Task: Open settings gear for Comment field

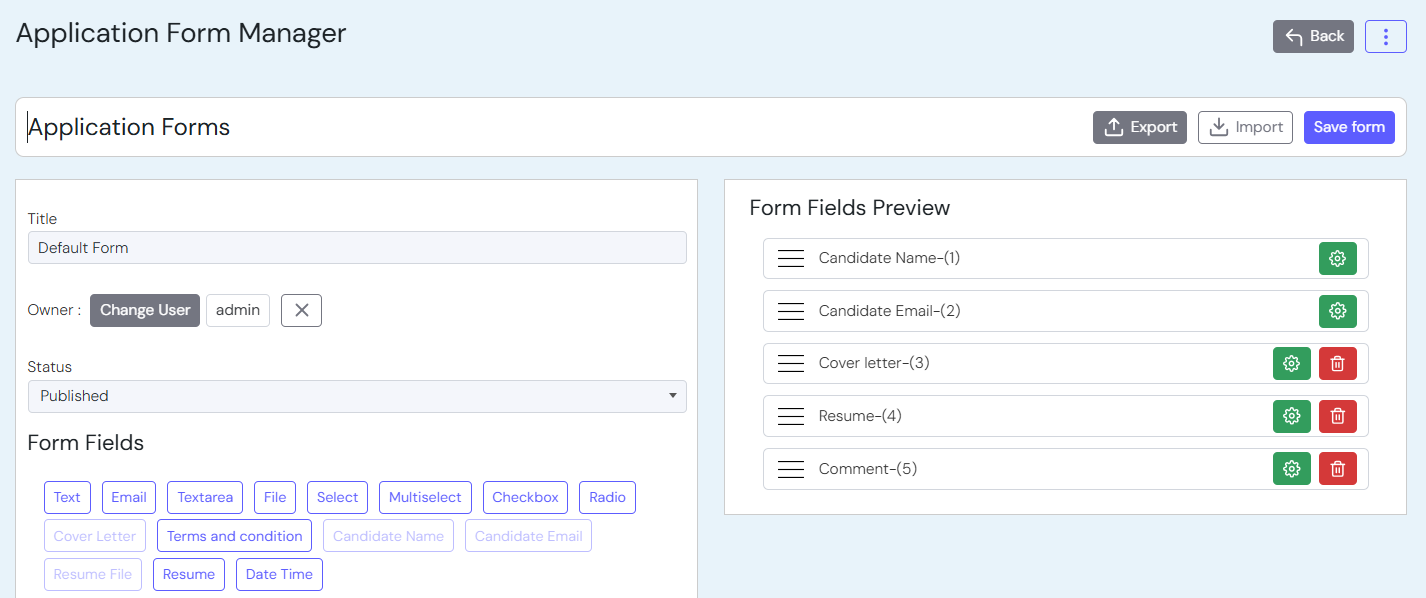Action: [x=1291, y=469]
